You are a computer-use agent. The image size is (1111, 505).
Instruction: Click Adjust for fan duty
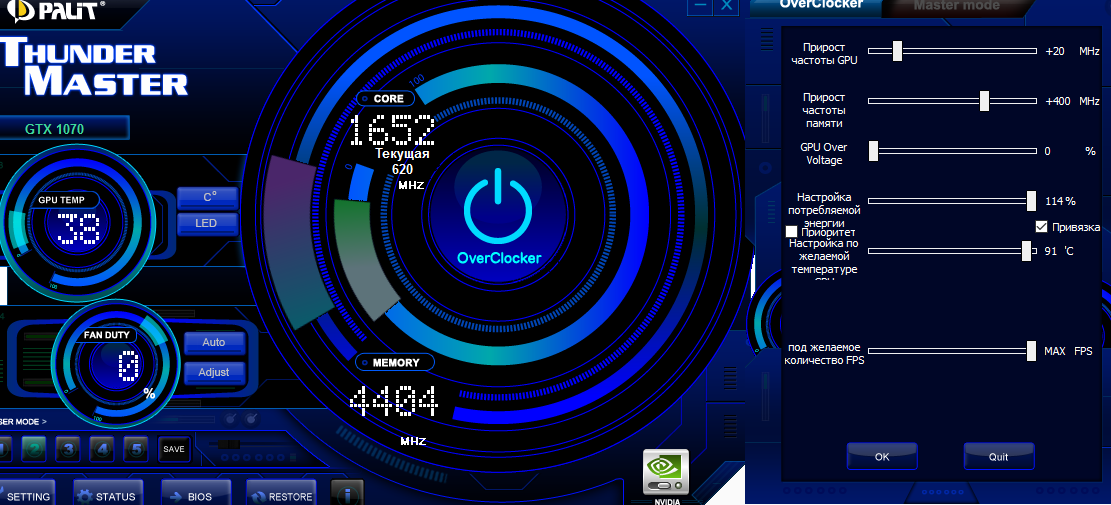click(214, 372)
